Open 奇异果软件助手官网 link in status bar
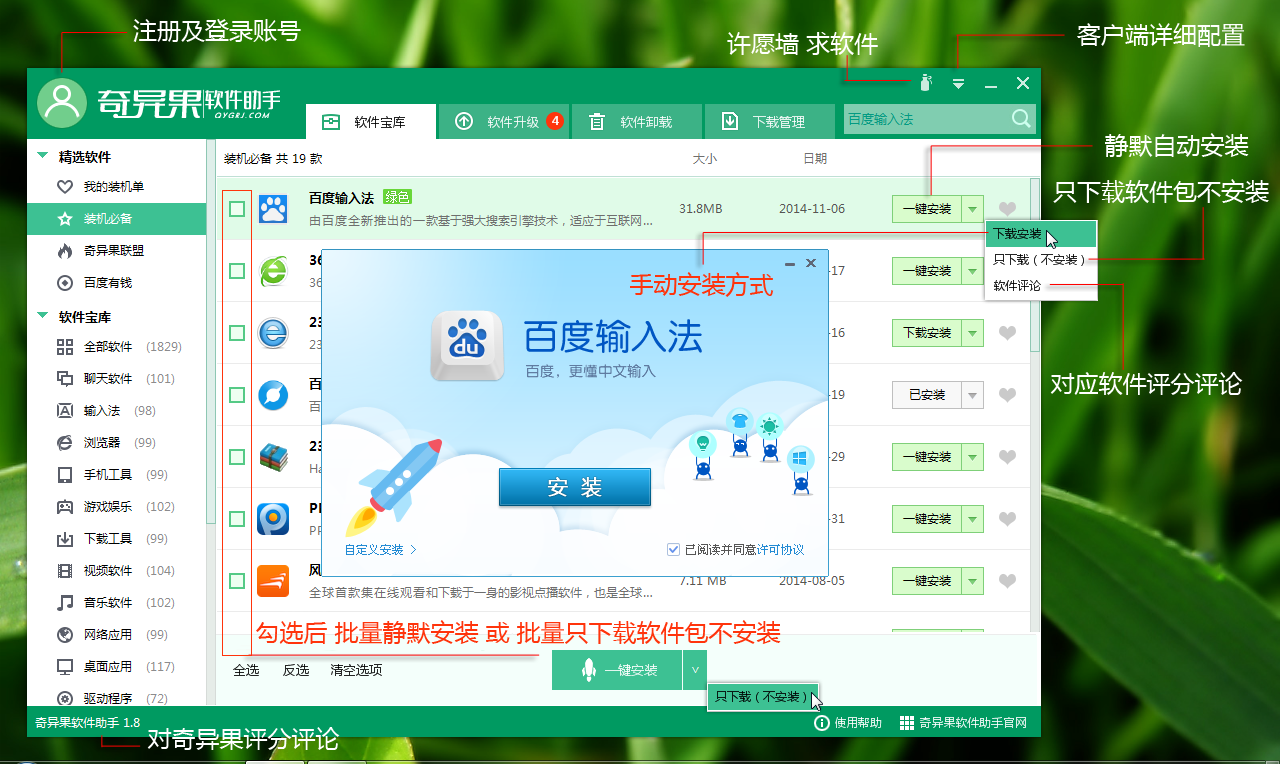This screenshot has width=1280, height=764. [x=964, y=723]
